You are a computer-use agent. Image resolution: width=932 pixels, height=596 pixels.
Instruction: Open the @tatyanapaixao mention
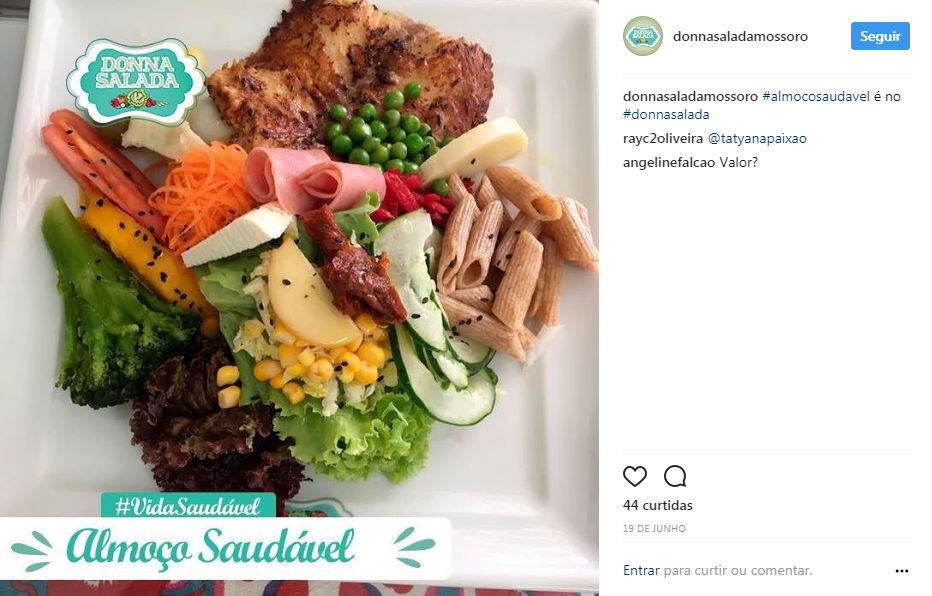(757, 138)
